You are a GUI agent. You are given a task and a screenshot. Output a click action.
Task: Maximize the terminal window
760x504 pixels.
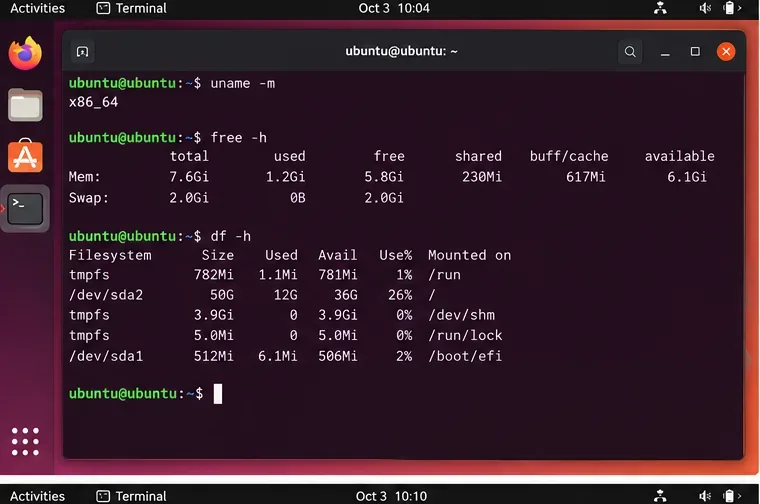pos(695,51)
